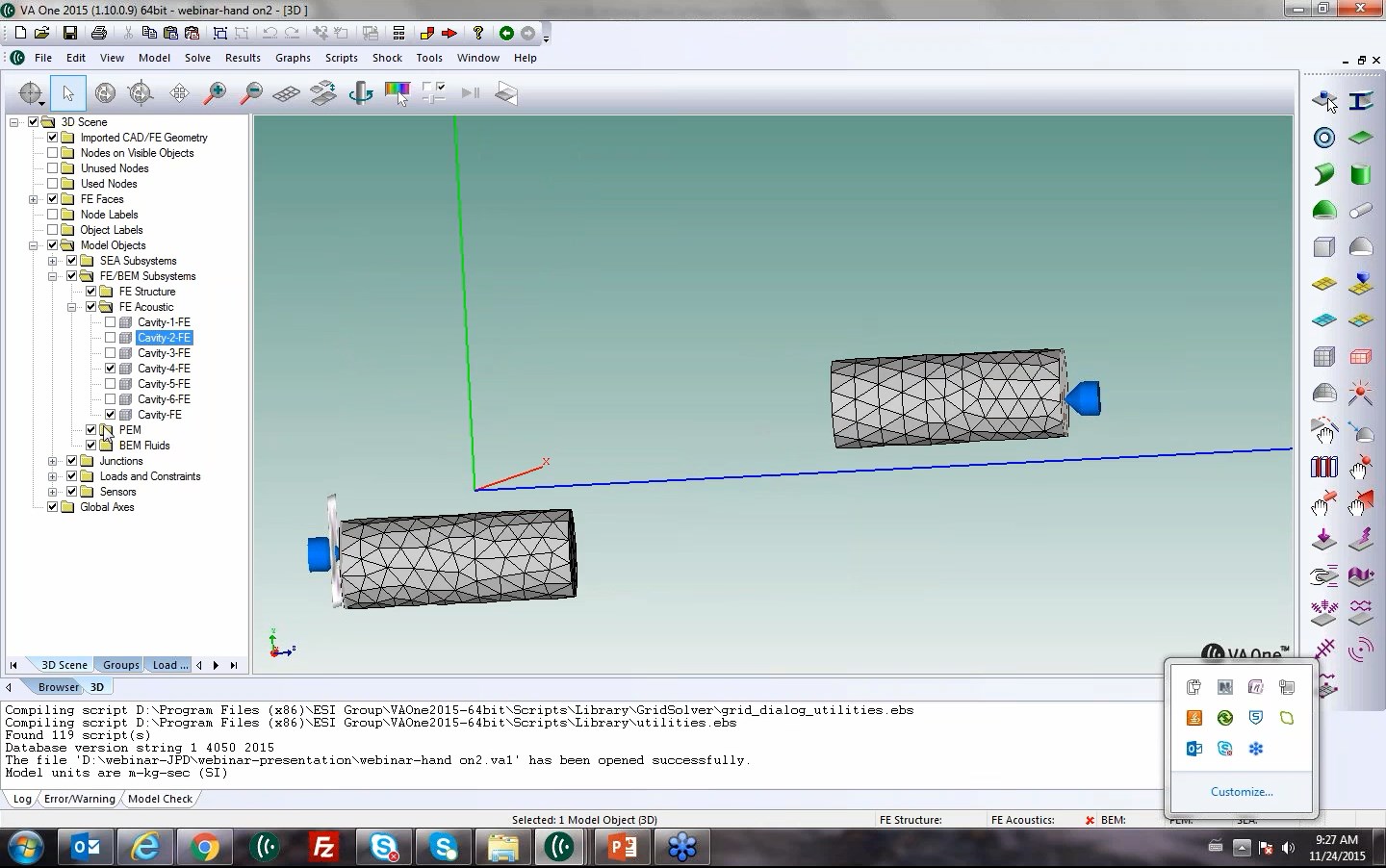Open the File menu
1386x868 pixels.
pyautogui.click(x=43, y=58)
